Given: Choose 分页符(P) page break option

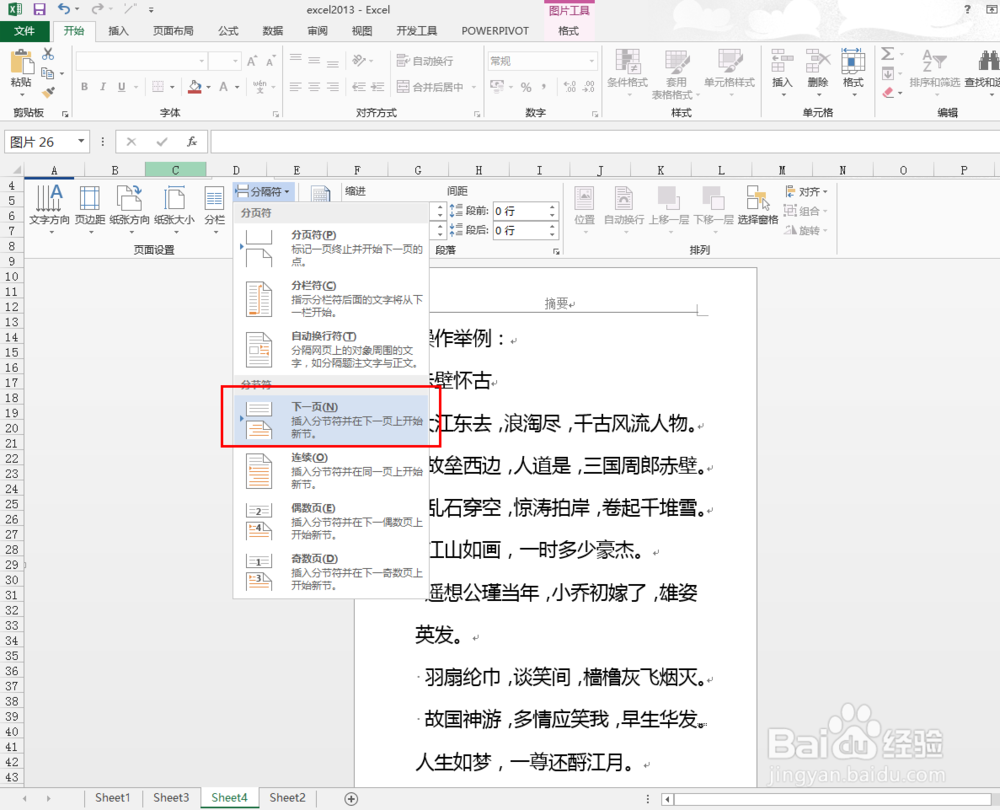Looking at the screenshot, I should [331, 247].
